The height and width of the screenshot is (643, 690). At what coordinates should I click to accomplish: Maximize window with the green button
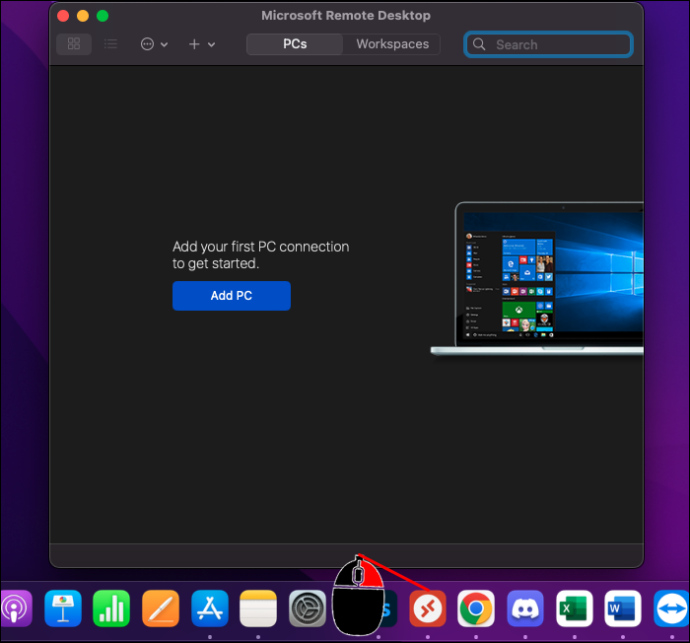point(103,16)
